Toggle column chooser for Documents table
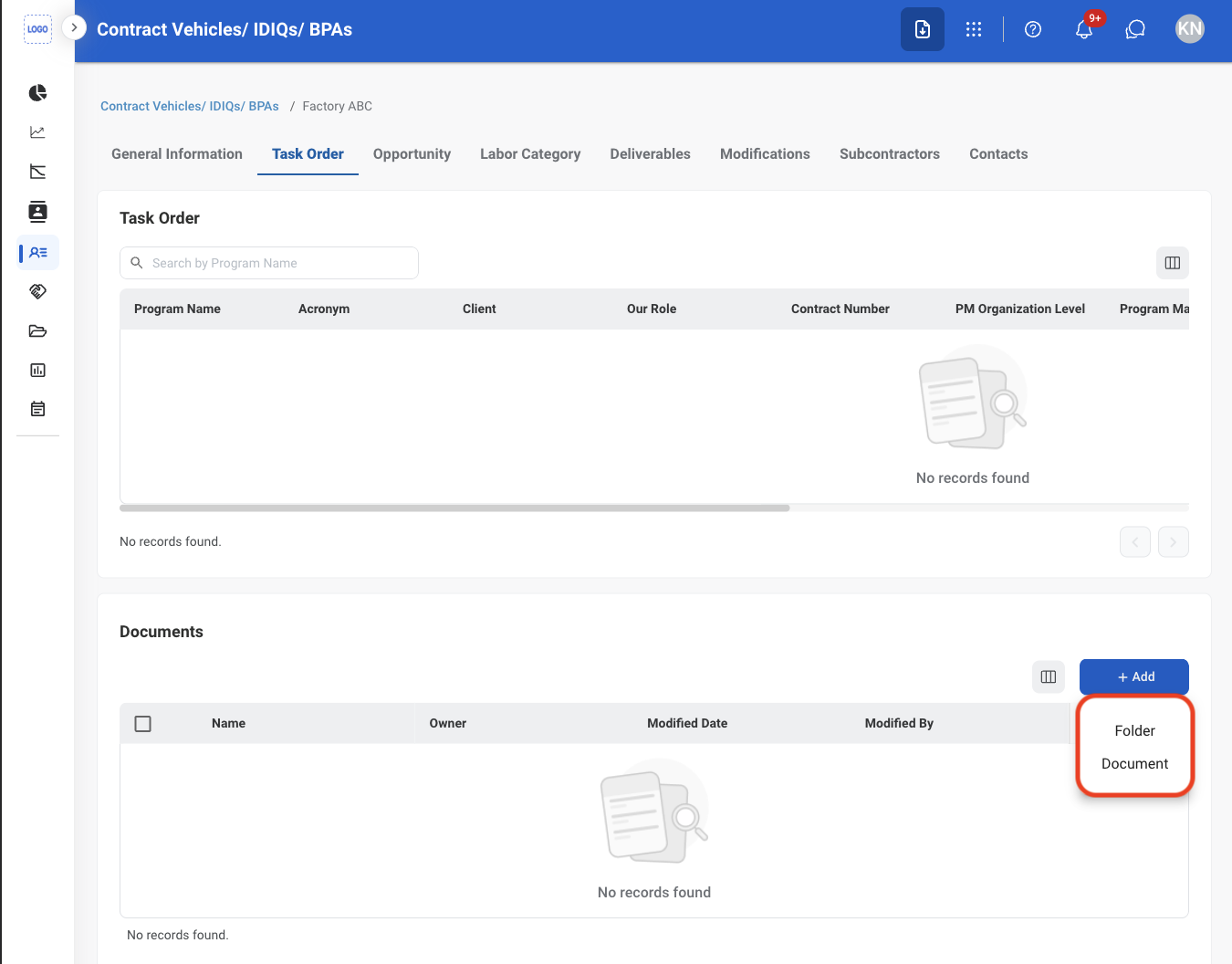 click(1049, 676)
